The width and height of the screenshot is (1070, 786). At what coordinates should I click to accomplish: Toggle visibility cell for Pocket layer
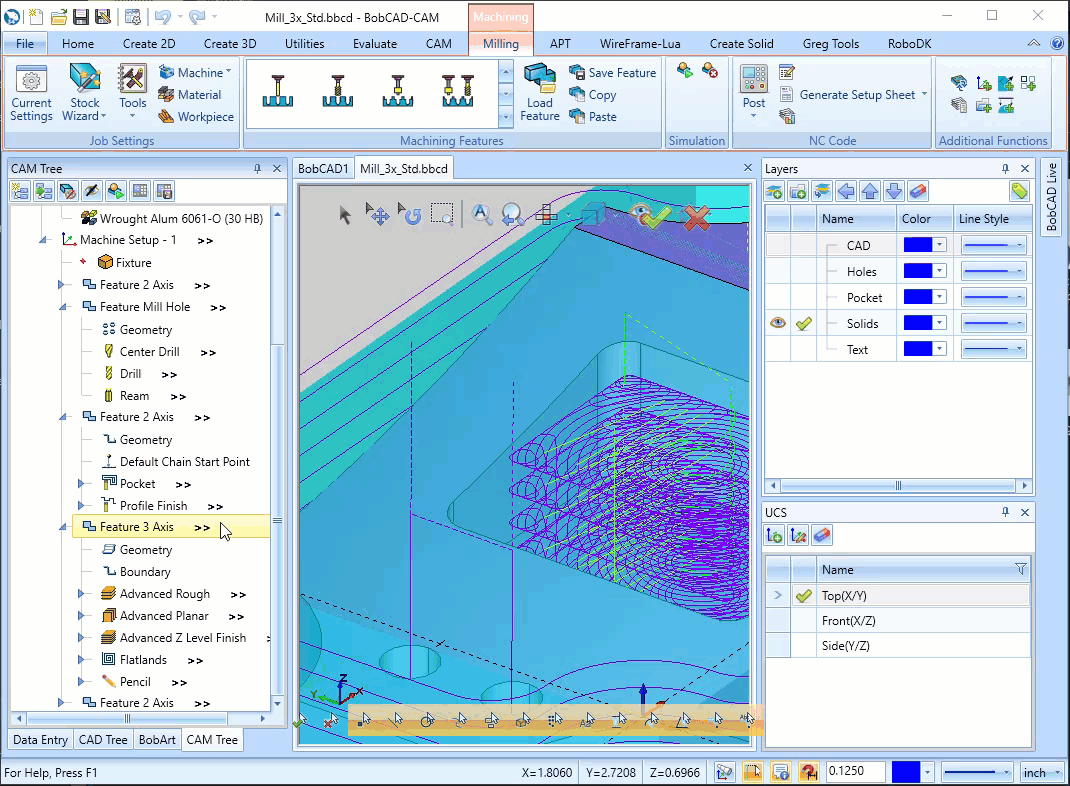click(x=778, y=297)
